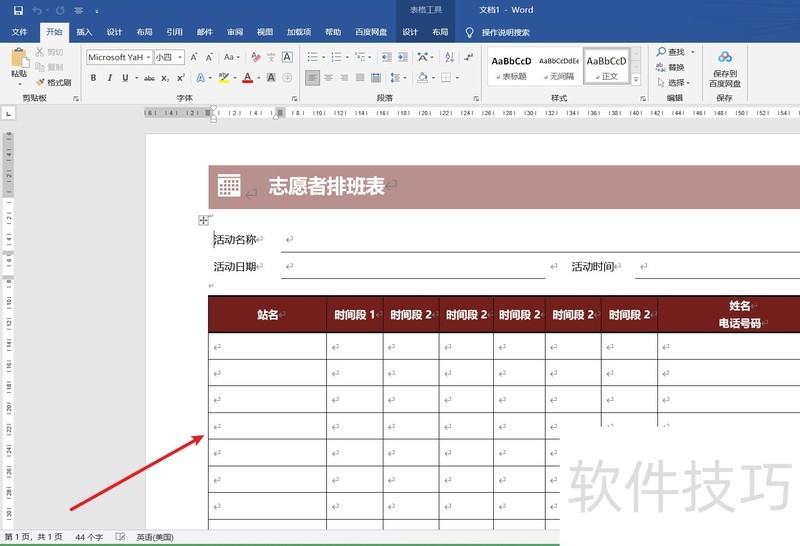Screen dimensions: 800x546
Task: Open the font size dropdown showing 小四
Action: point(167,57)
